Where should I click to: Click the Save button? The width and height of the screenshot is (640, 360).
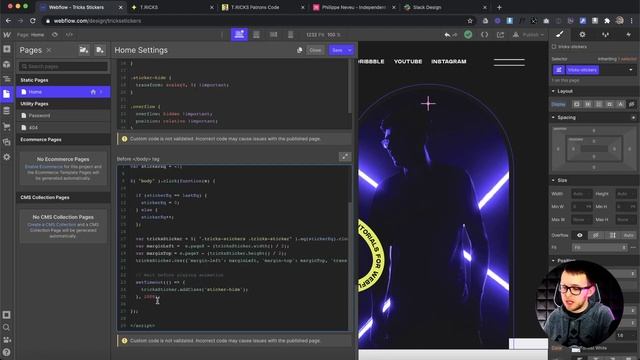tap(337, 50)
